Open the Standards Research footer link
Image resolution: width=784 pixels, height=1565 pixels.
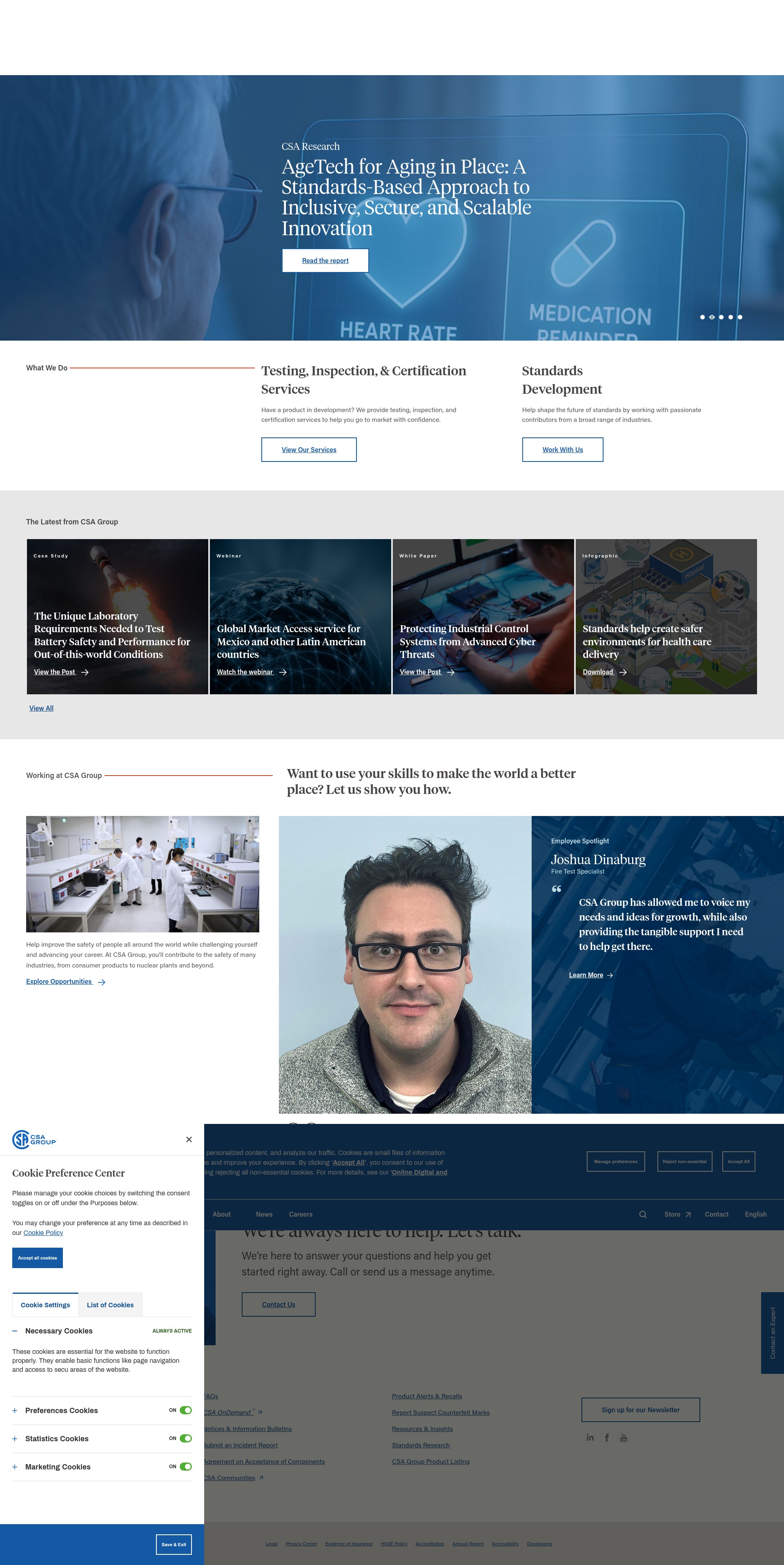(x=421, y=1445)
